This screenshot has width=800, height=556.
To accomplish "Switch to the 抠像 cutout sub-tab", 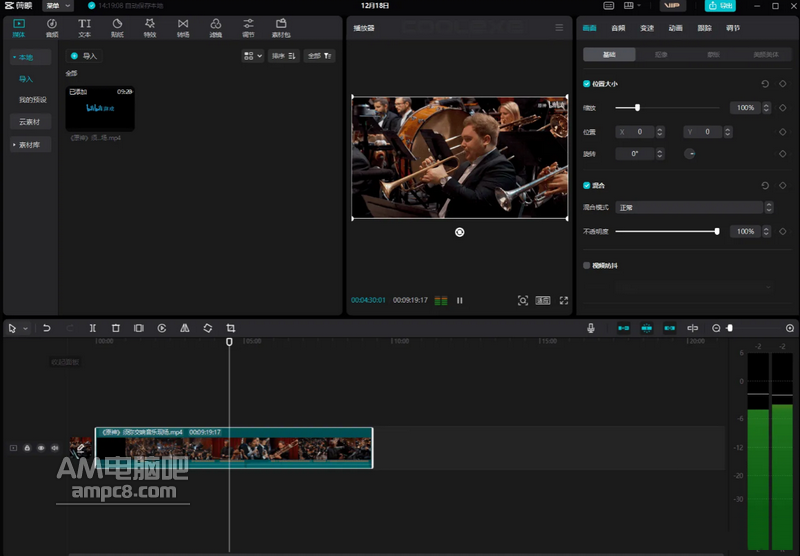I will click(x=661, y=55).
